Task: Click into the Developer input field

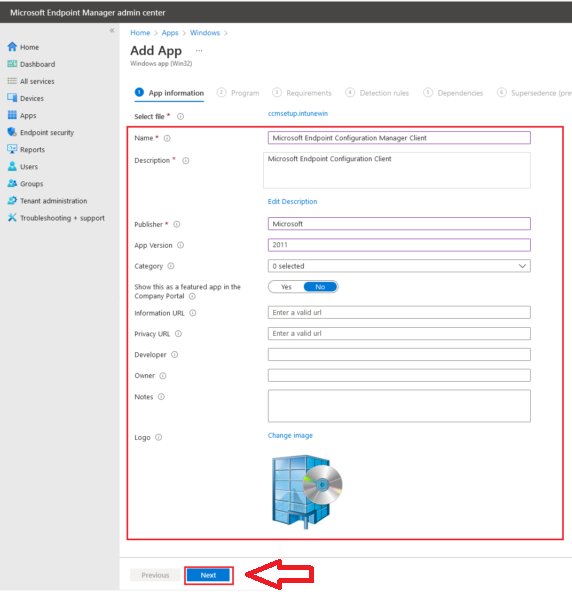Action: (x=399, y=355)
